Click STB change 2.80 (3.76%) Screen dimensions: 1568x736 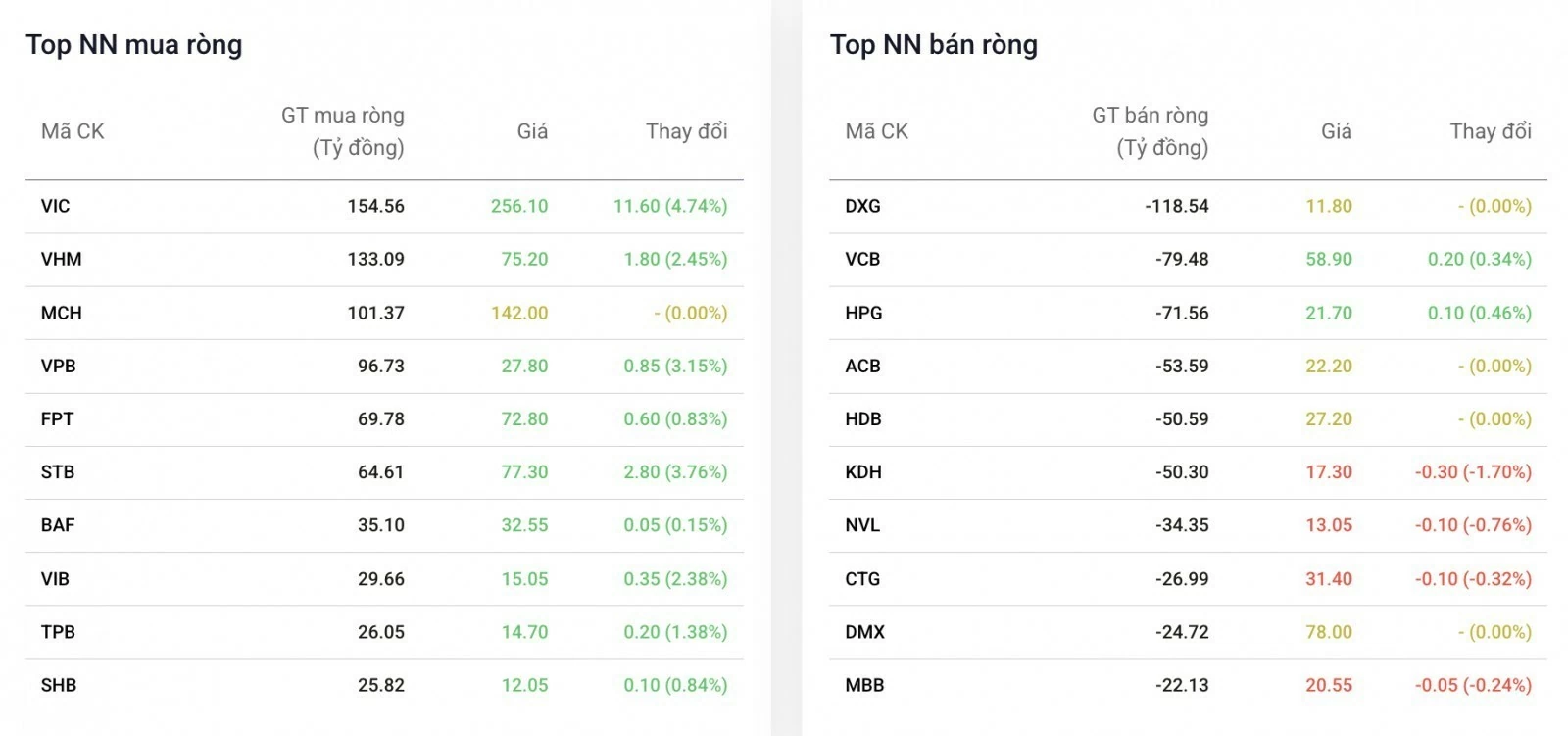coord(675,471)
